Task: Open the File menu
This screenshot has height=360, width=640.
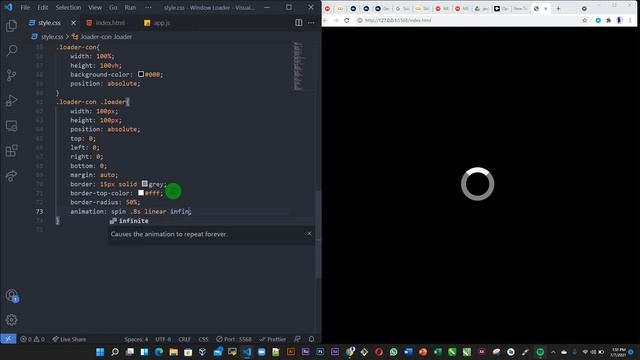Action: (x=25, y=7)
